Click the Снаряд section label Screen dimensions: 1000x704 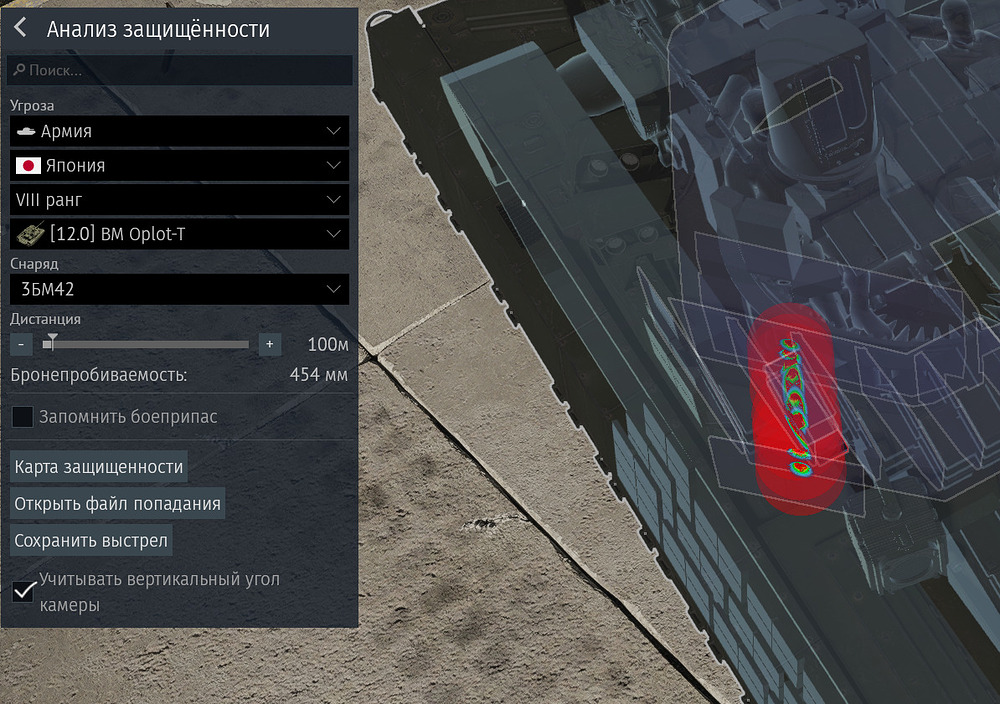(34, 263)
